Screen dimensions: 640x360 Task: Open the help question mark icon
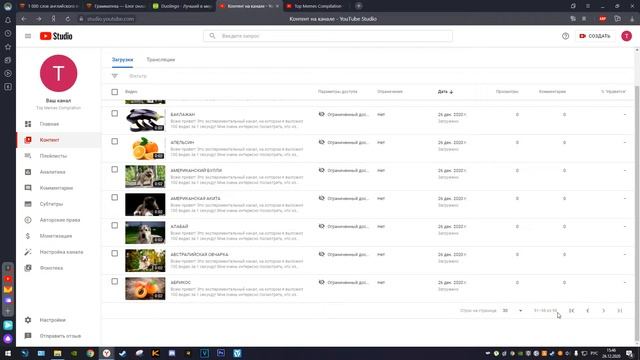pyautogui.click(x=565, y=36)
